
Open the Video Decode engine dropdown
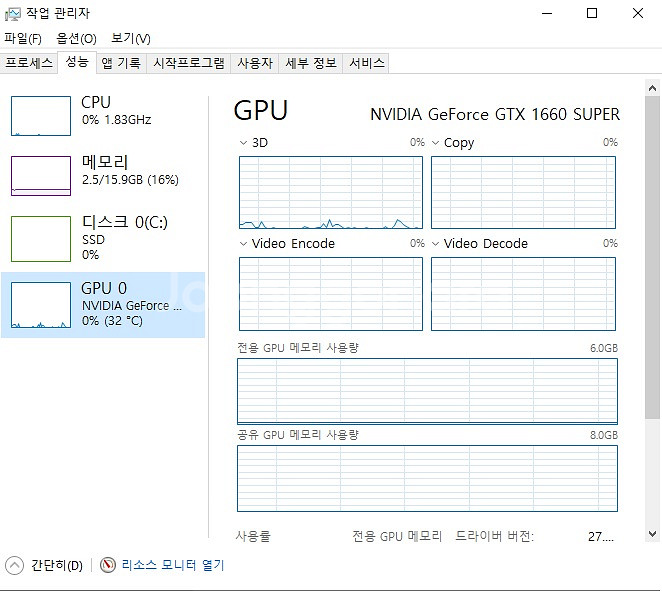pyautogui.click(x=436, y=244)
